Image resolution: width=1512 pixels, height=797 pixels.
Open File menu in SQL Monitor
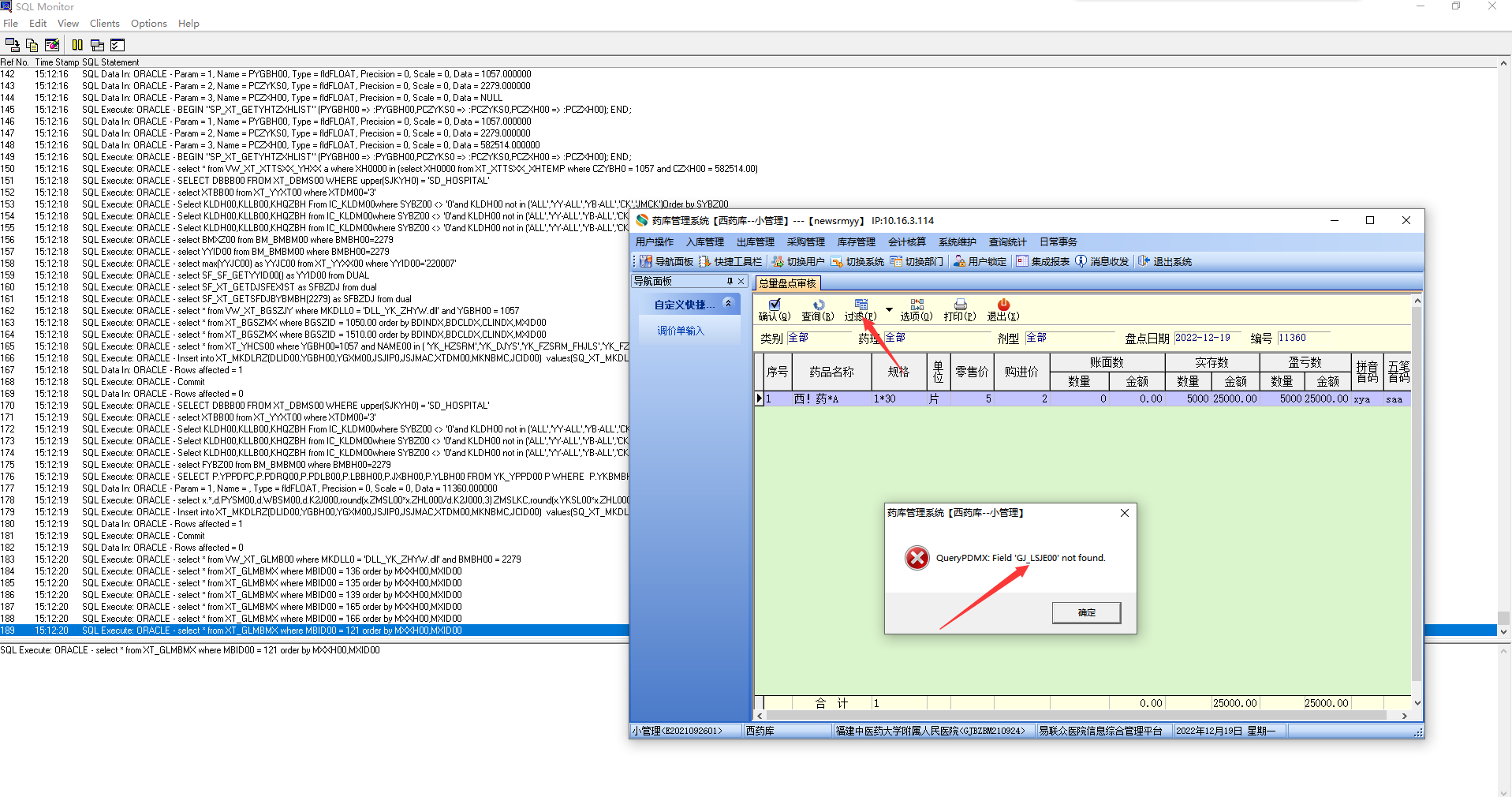click(10, 24)
